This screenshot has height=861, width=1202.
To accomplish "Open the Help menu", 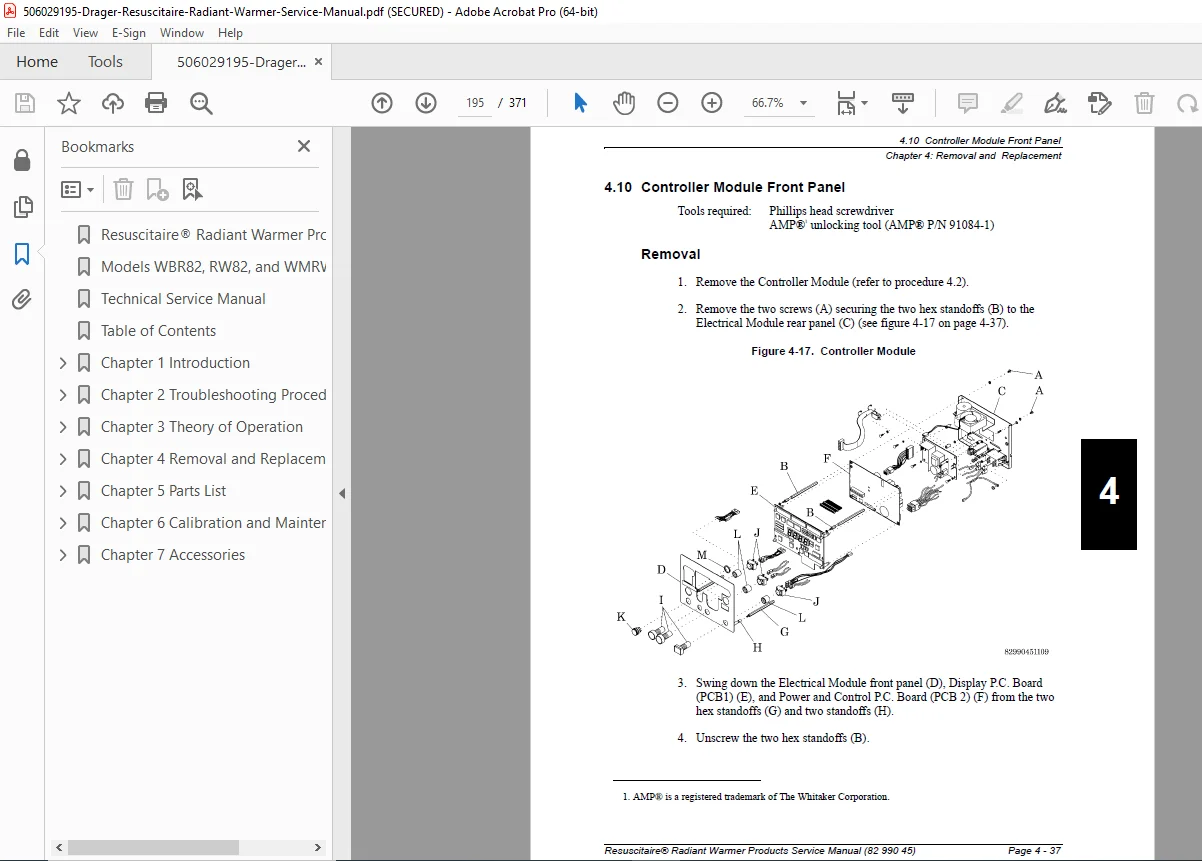I will [x=230, y=33].
